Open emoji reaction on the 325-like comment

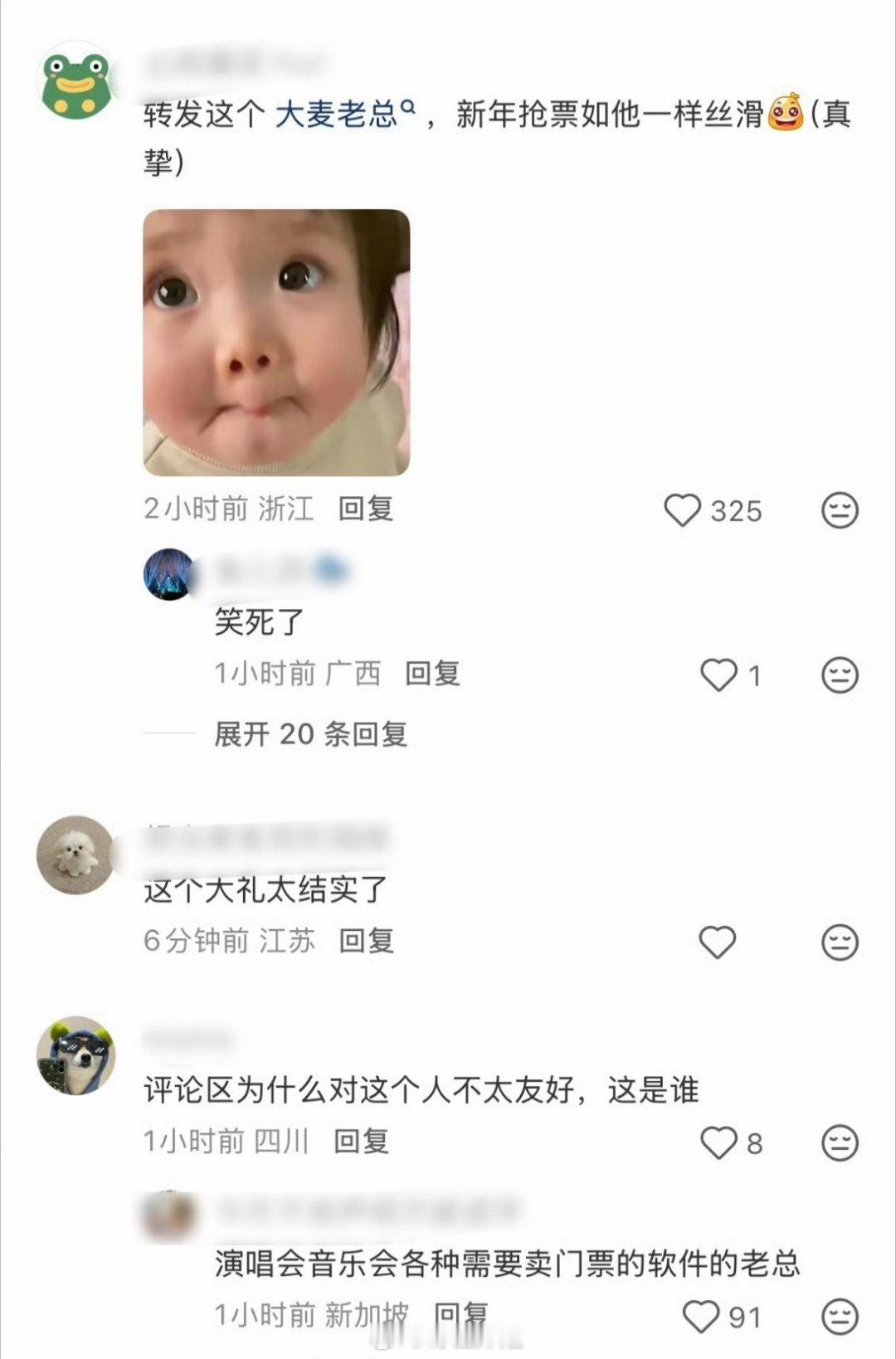click(x=840, y=510)
